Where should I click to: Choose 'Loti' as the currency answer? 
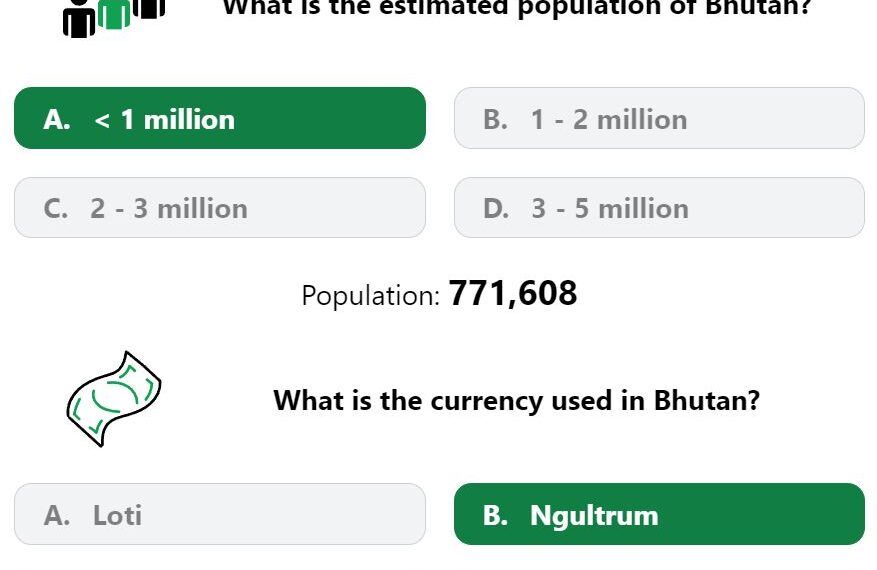(x=220, y=514)
